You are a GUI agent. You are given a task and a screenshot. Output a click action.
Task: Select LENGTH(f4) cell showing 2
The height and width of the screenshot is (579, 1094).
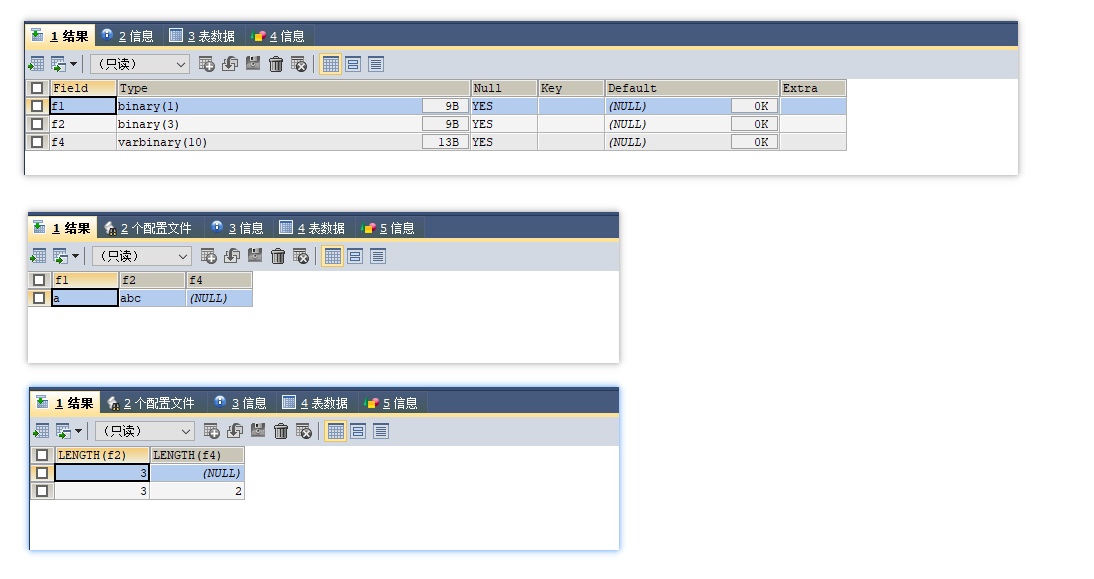[197, 491]
